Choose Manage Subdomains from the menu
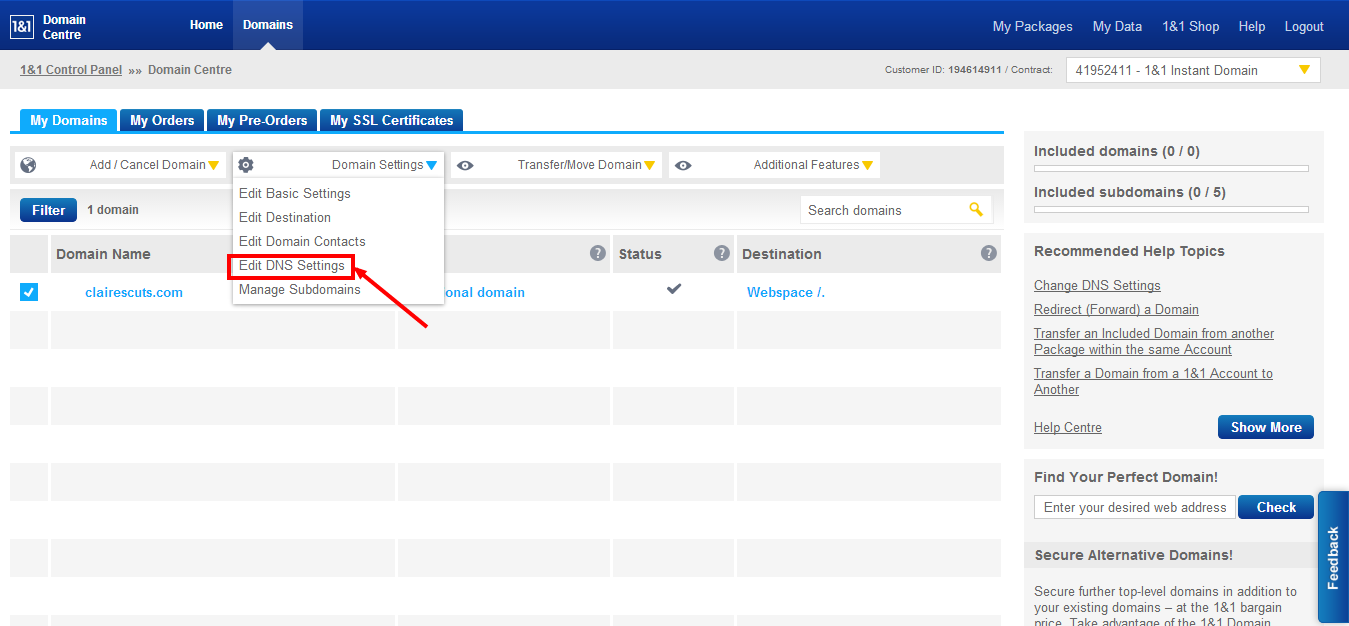This screenshot has width=1349, height=626. point(299,290)
